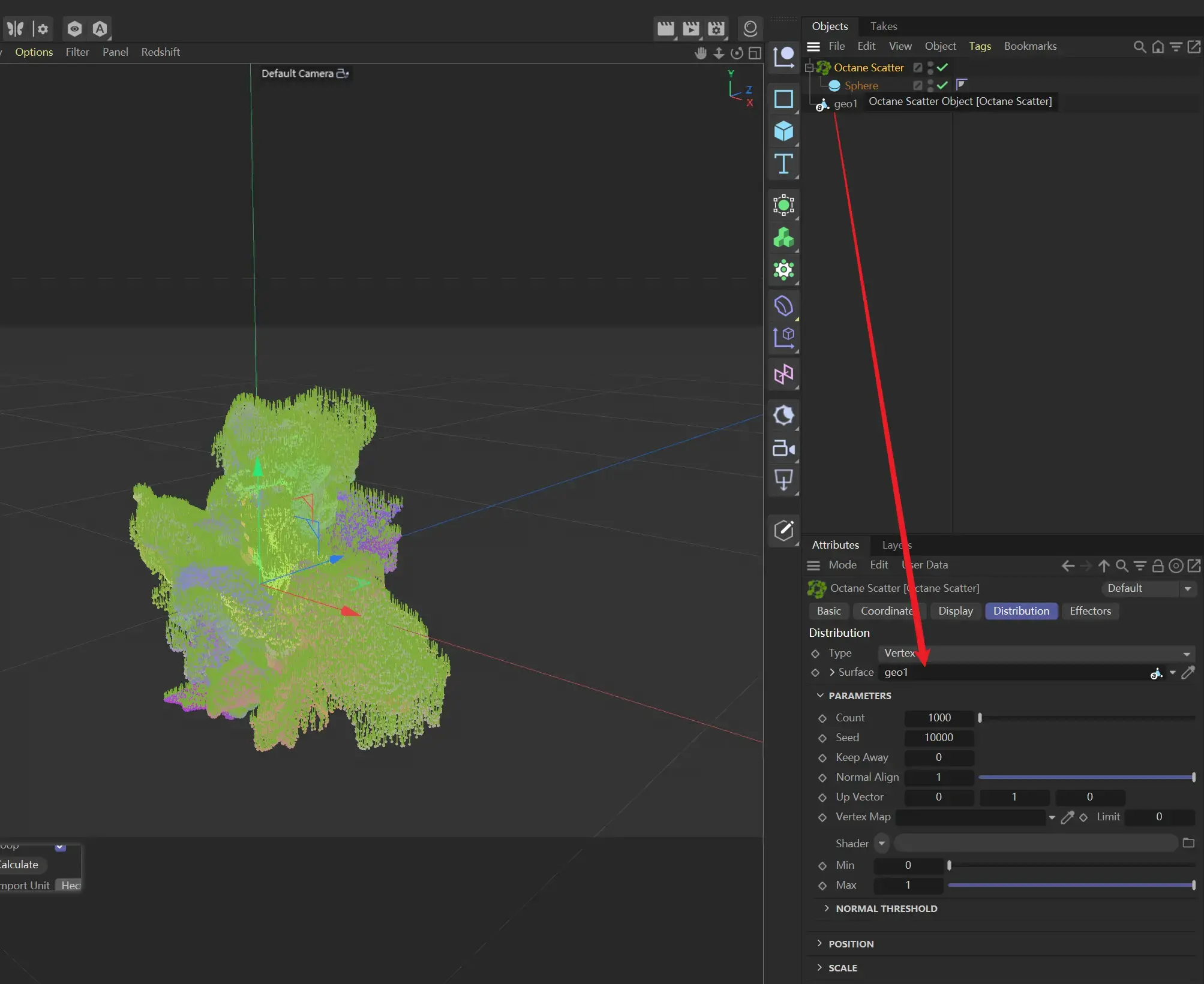Viewport: 1204px width, 984px height.
Task: Open the Camera object icon
Action: click(783, 449)
